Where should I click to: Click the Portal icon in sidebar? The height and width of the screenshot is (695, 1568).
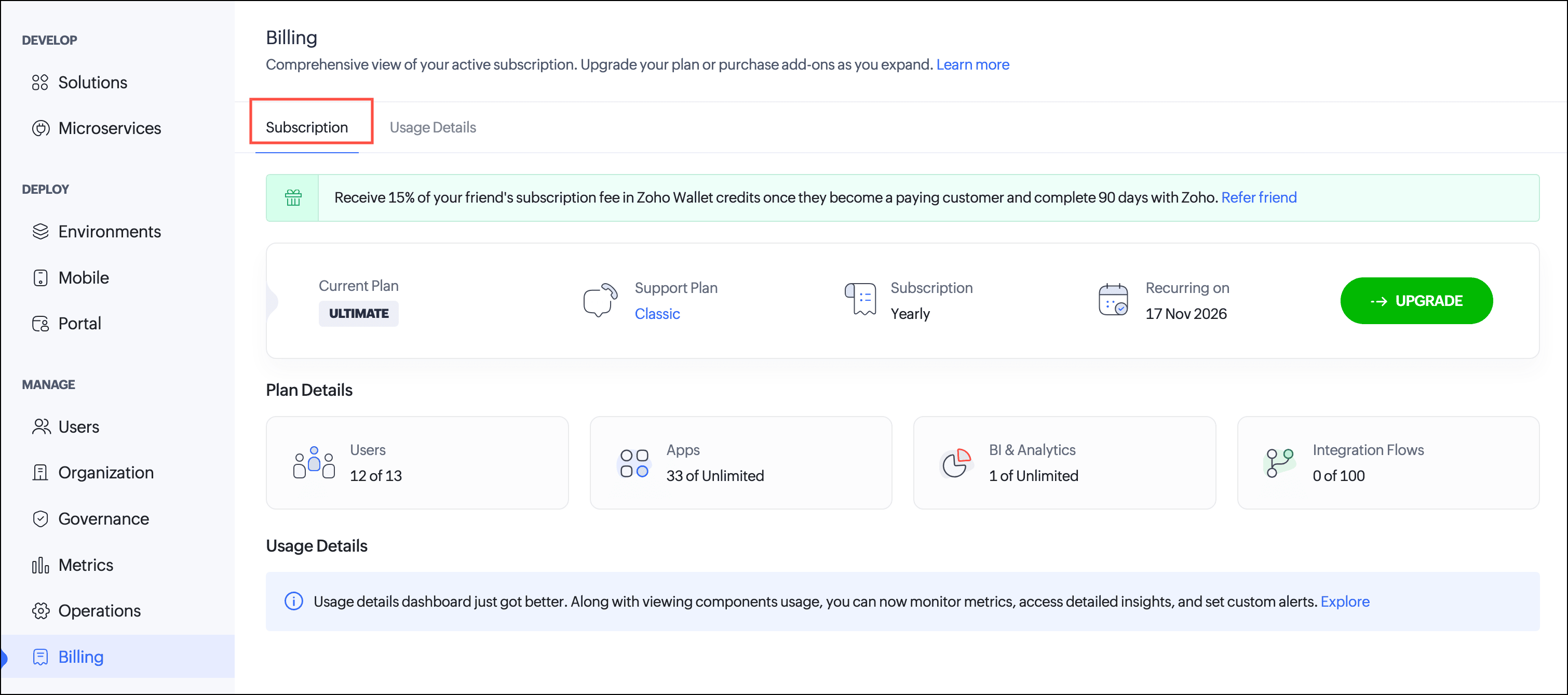click(x=40, y=324)
